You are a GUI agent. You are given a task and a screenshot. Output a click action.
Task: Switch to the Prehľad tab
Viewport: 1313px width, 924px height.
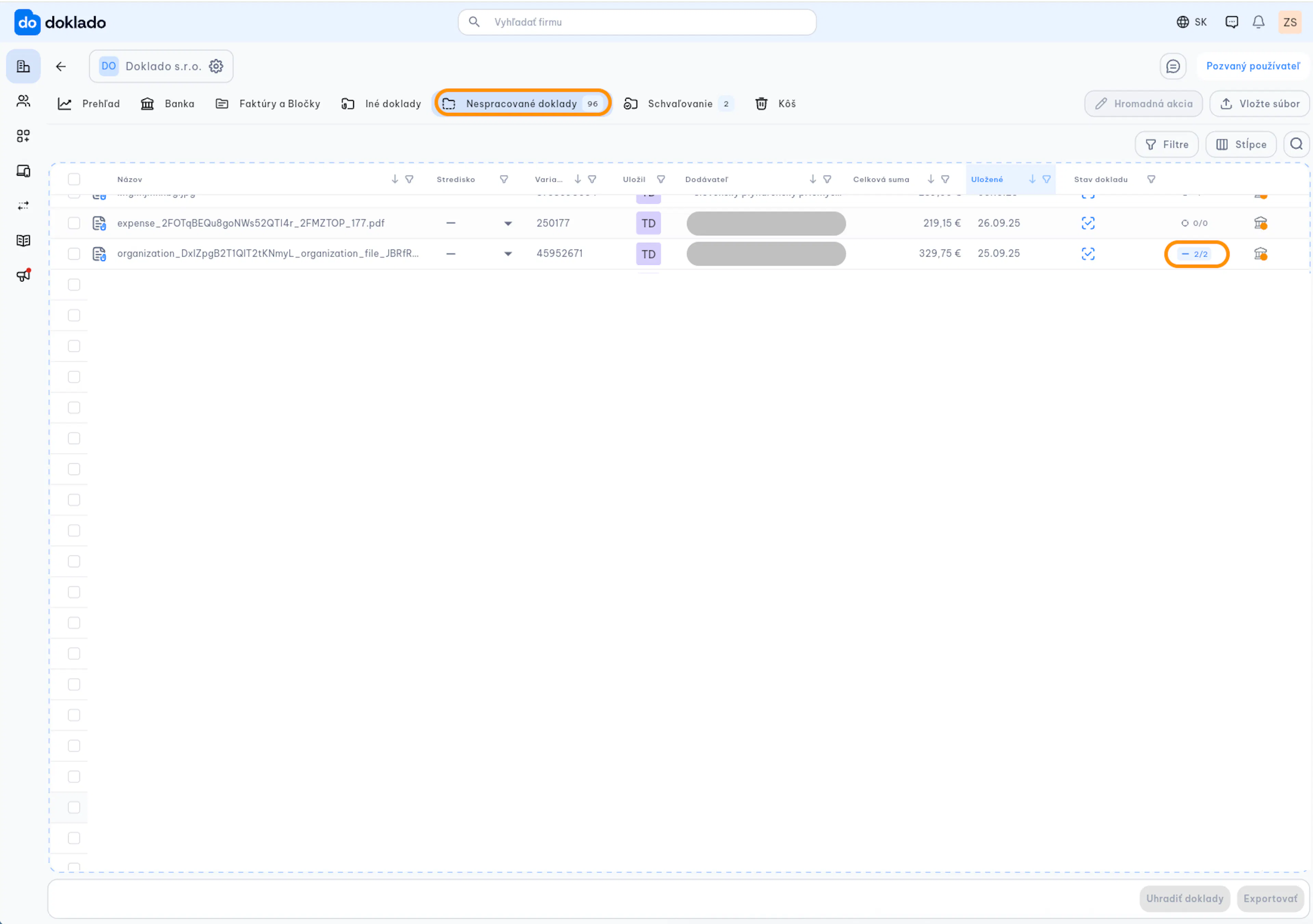89,104
